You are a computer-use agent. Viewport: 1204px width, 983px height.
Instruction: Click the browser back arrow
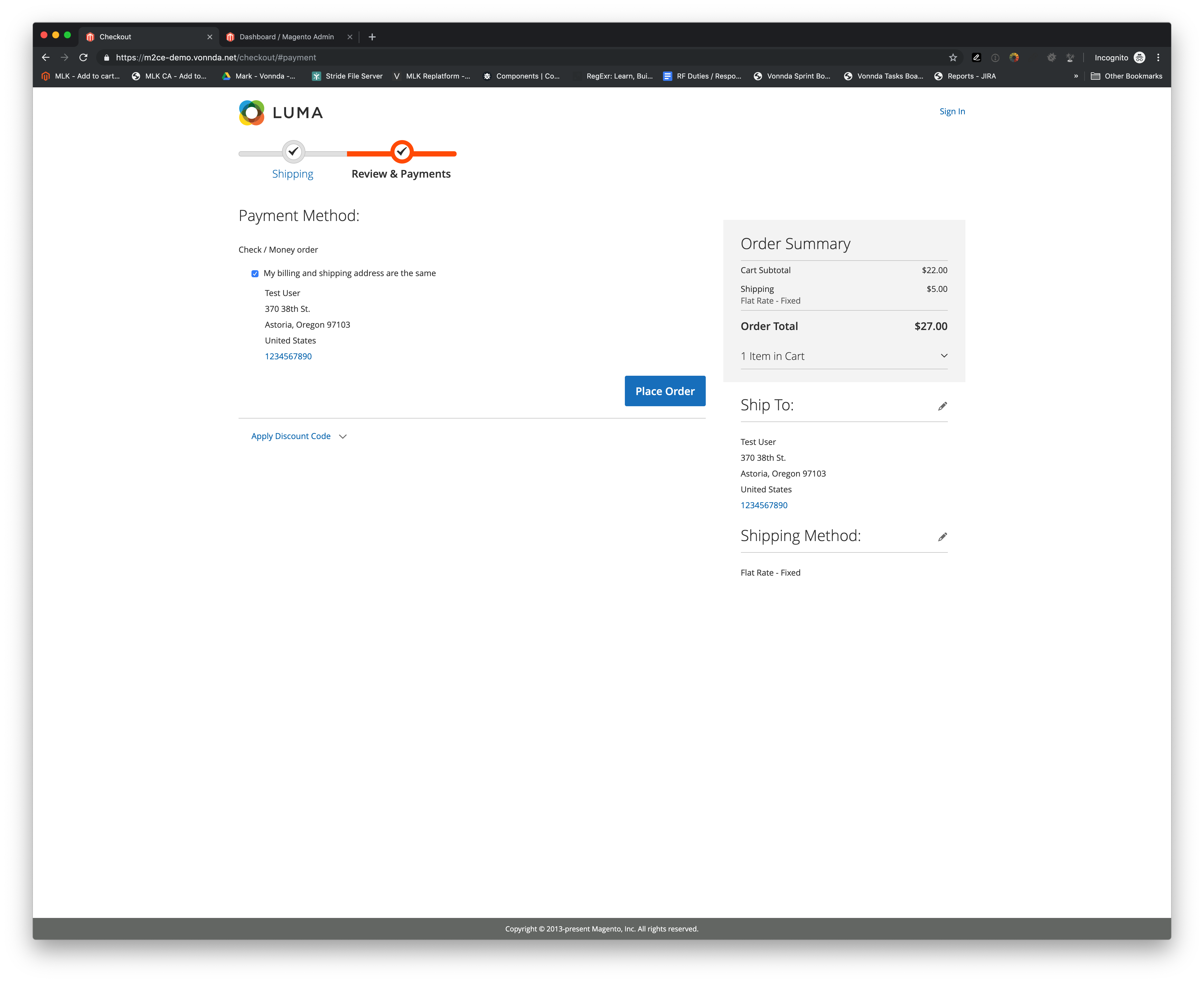click(45, 57)
